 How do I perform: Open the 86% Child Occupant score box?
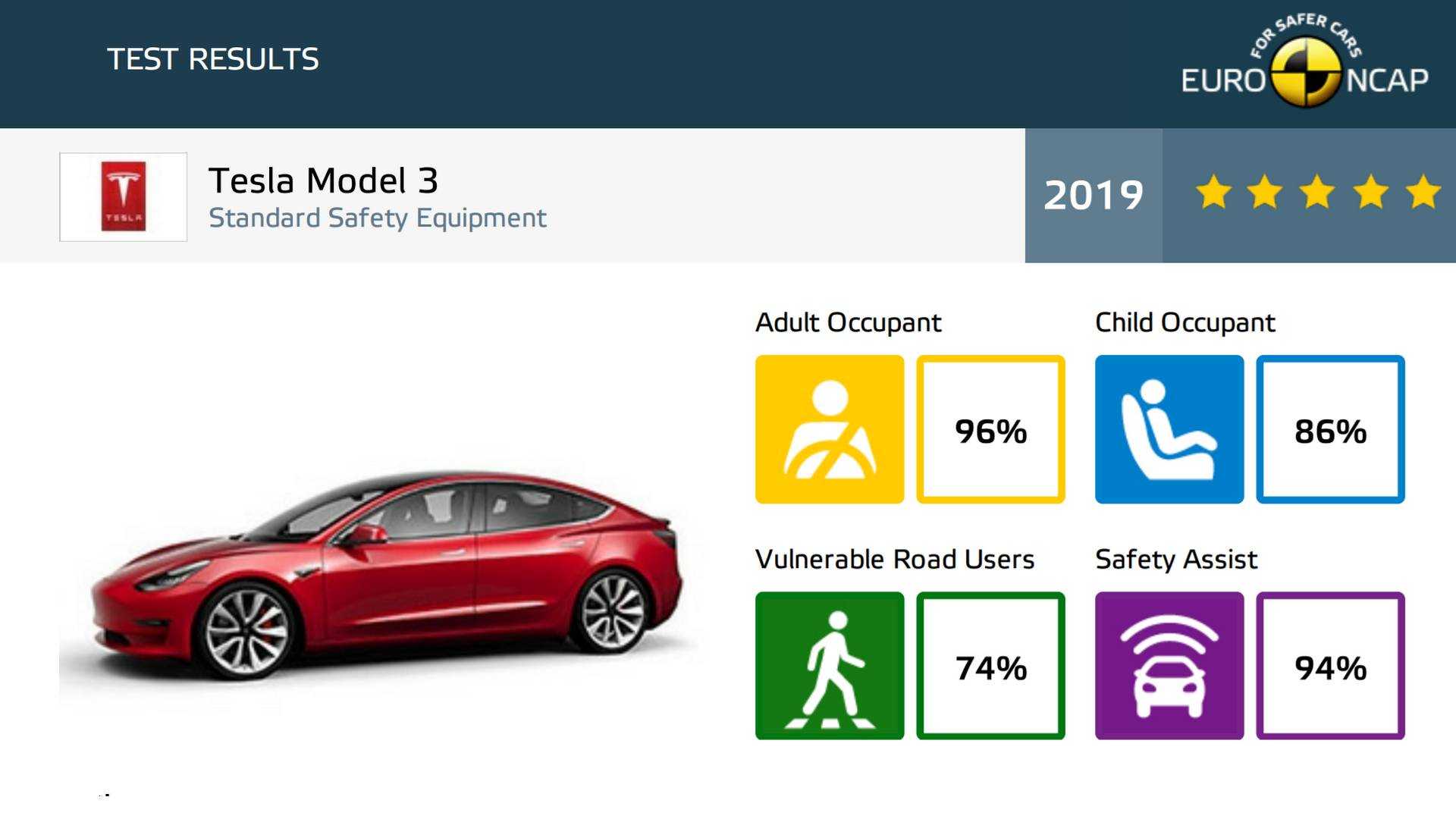[x=1330, y=429]
